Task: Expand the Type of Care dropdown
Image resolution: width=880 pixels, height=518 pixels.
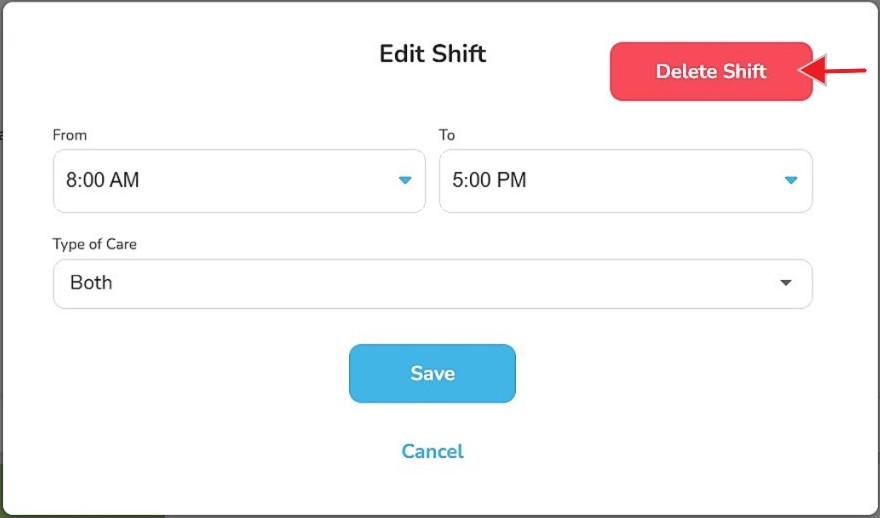Action: pyautogui.click(x=432, y=283)
